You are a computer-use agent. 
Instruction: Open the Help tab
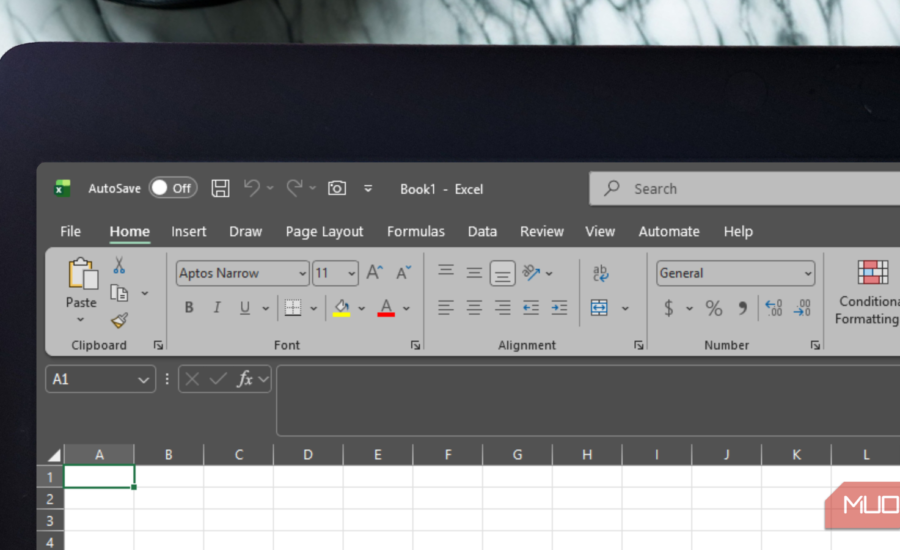[x=738, y=231]
